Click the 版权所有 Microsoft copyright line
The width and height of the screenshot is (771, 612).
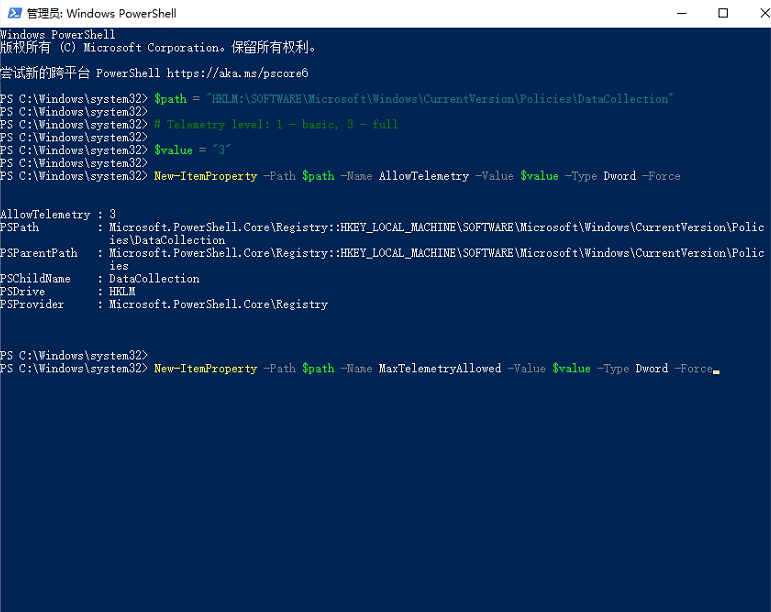pyautogui.click(x=158, y=48)
